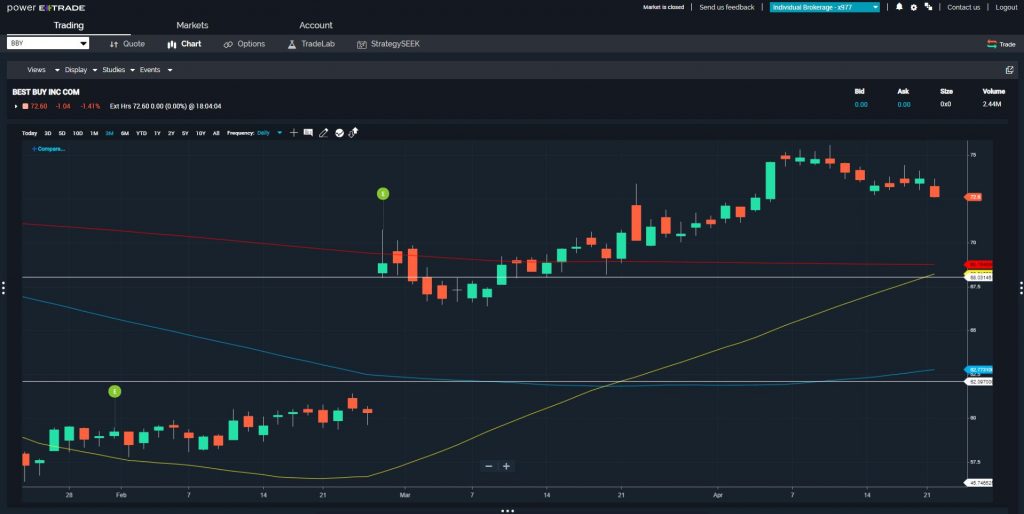Set chart range to 5D
This screenshot has height=514, width=1024.
click(62, 133)
